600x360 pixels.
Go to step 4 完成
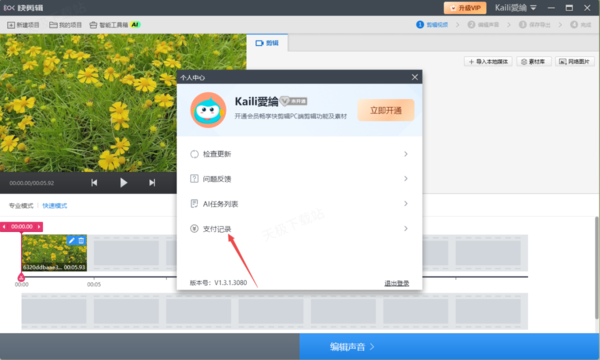(x=581, y=24)
